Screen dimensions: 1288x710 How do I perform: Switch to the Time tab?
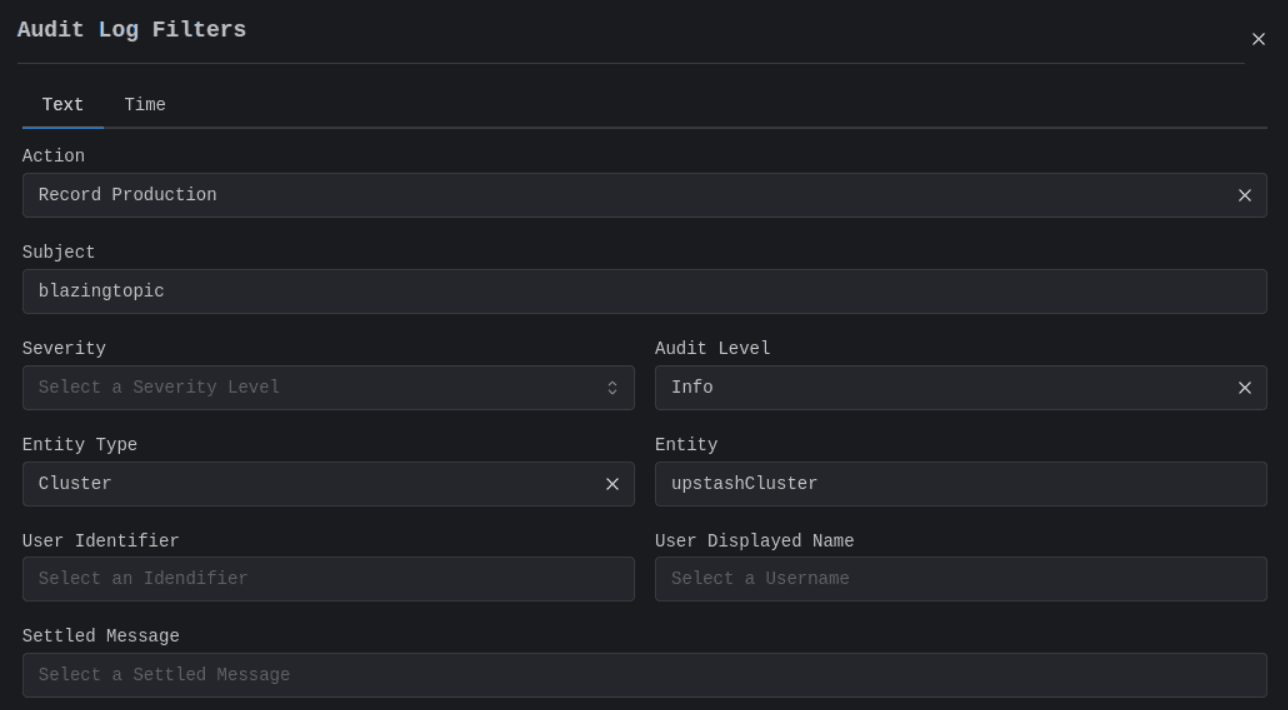[145, 105]
